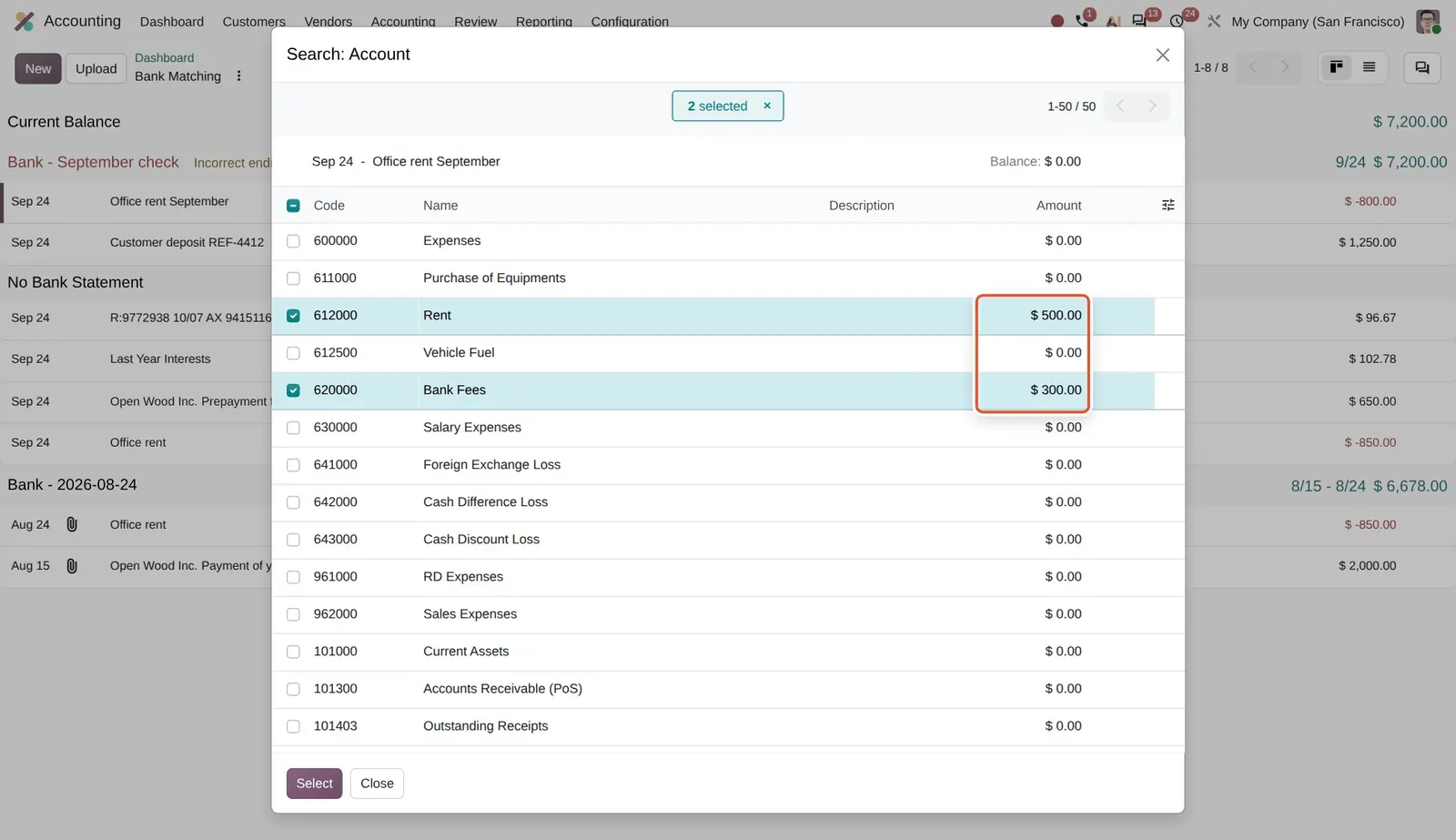Viewport: 1456px width, 840px height.
Task: Click the Select button
Action: 314,784
